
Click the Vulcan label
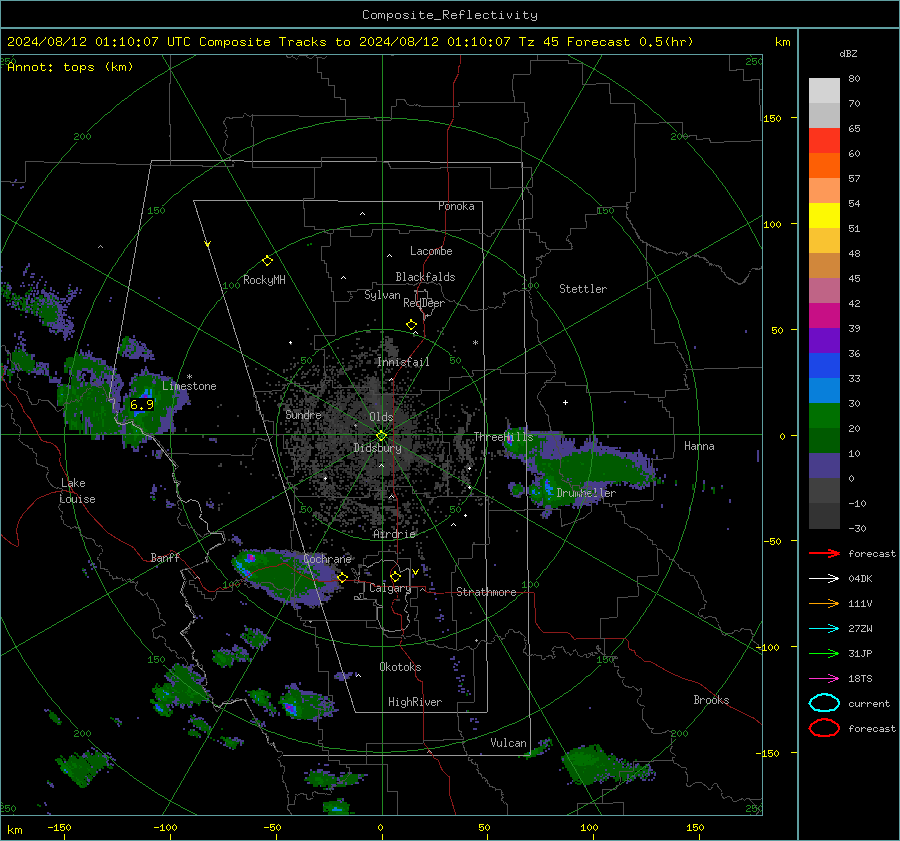[508, 743]
